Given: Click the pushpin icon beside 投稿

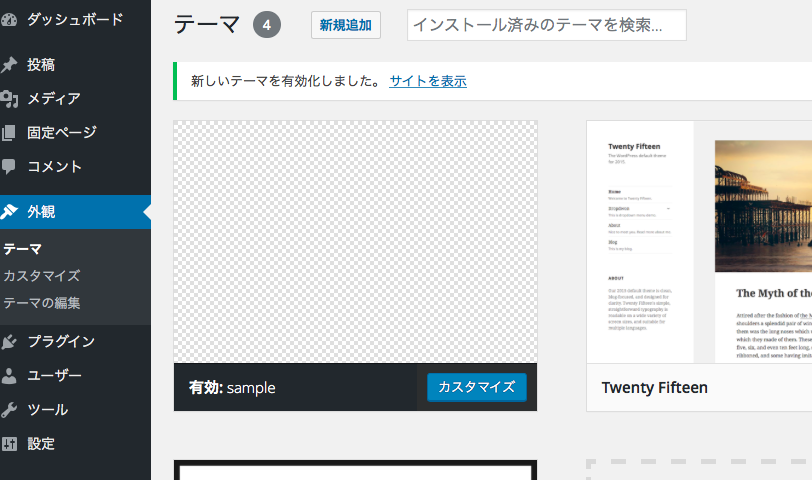Looking at the screenshot, I should (x=9, y=65).
